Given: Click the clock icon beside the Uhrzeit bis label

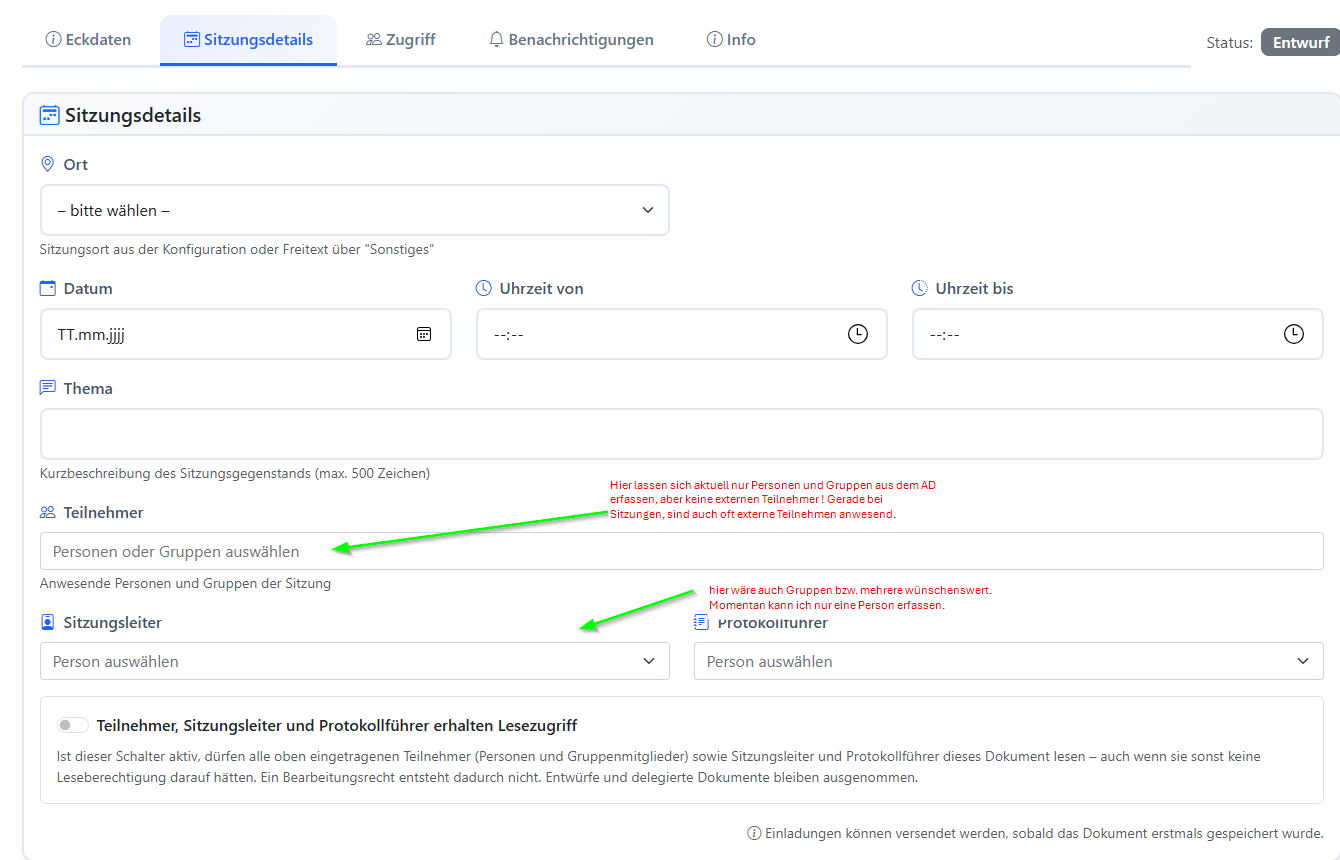Looking at the screenshot, I should [x=920, y=288].
